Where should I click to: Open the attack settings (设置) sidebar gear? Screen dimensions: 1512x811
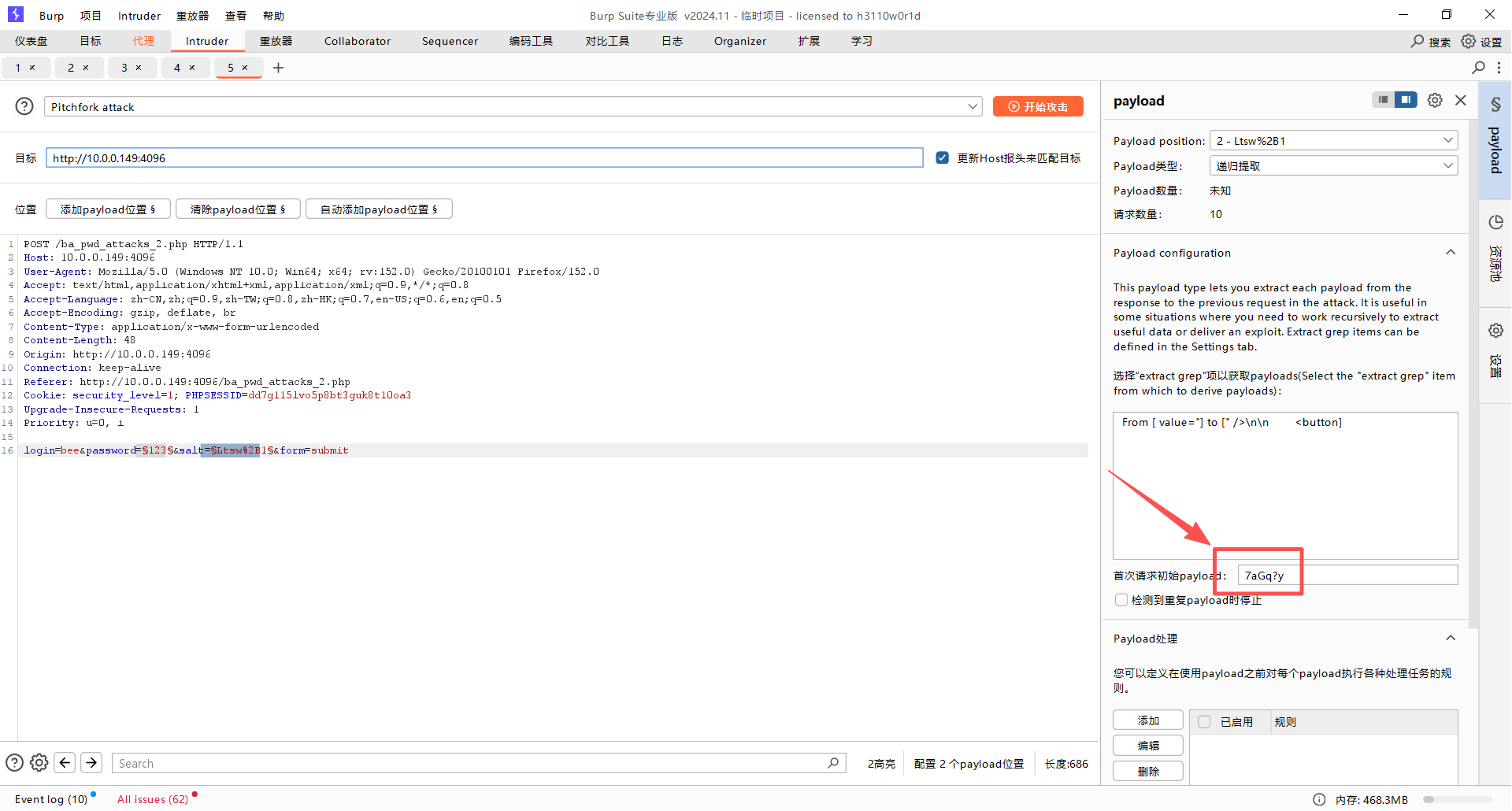pyautogui.click(x=1495, y=331)
